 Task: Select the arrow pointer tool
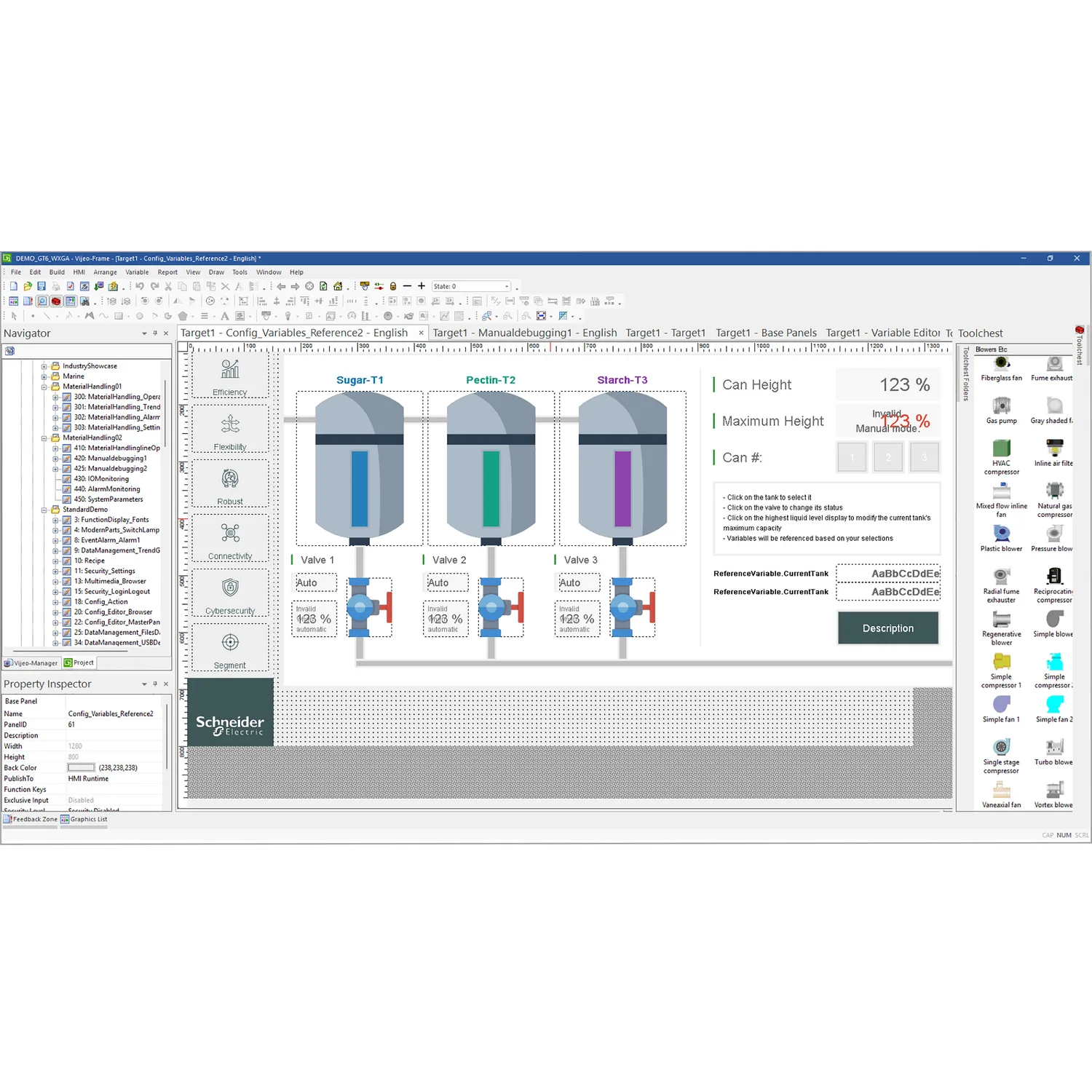point(14,316)
